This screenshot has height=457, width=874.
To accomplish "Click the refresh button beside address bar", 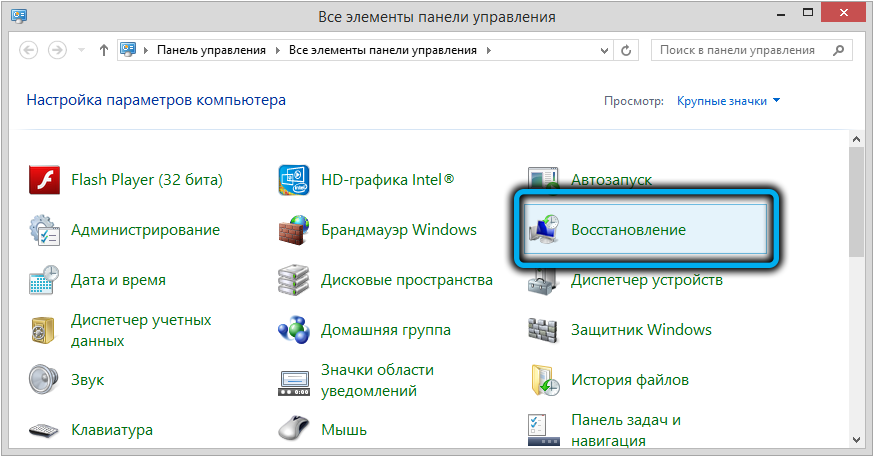I will click(x=627, y=50).
